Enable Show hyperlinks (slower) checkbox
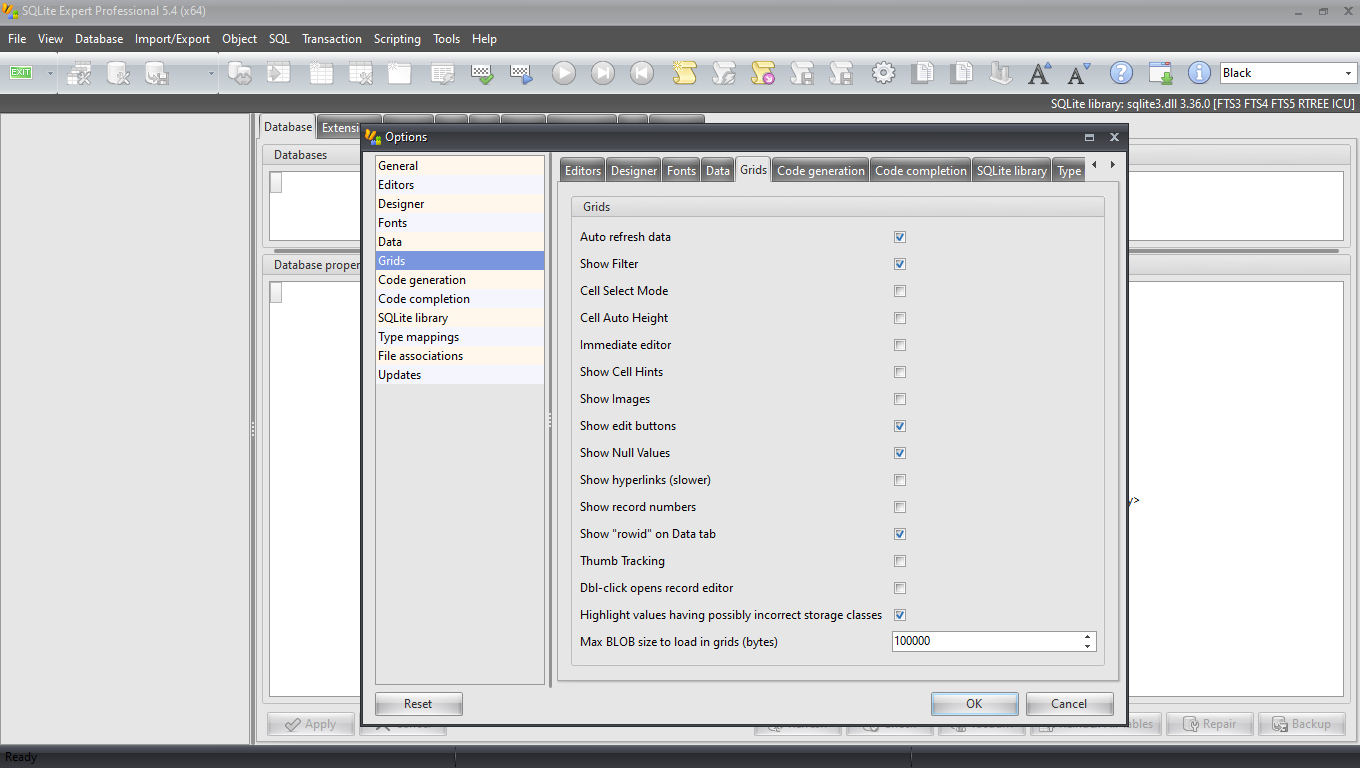The image size is (1360, 768). (900, 480)
